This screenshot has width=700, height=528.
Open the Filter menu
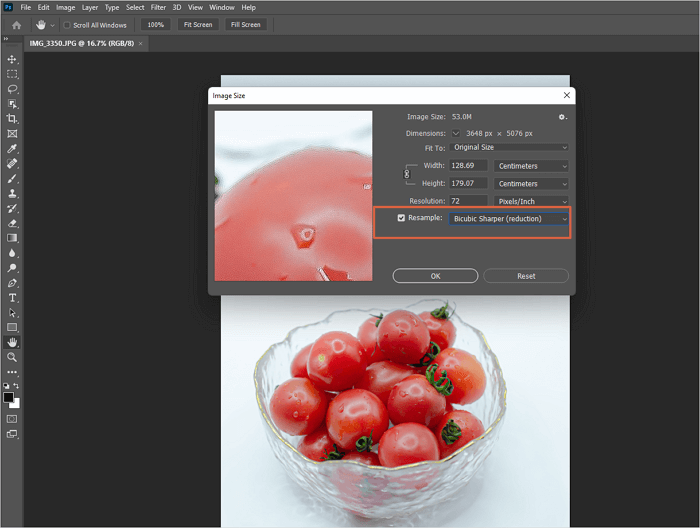pos(158,7)
